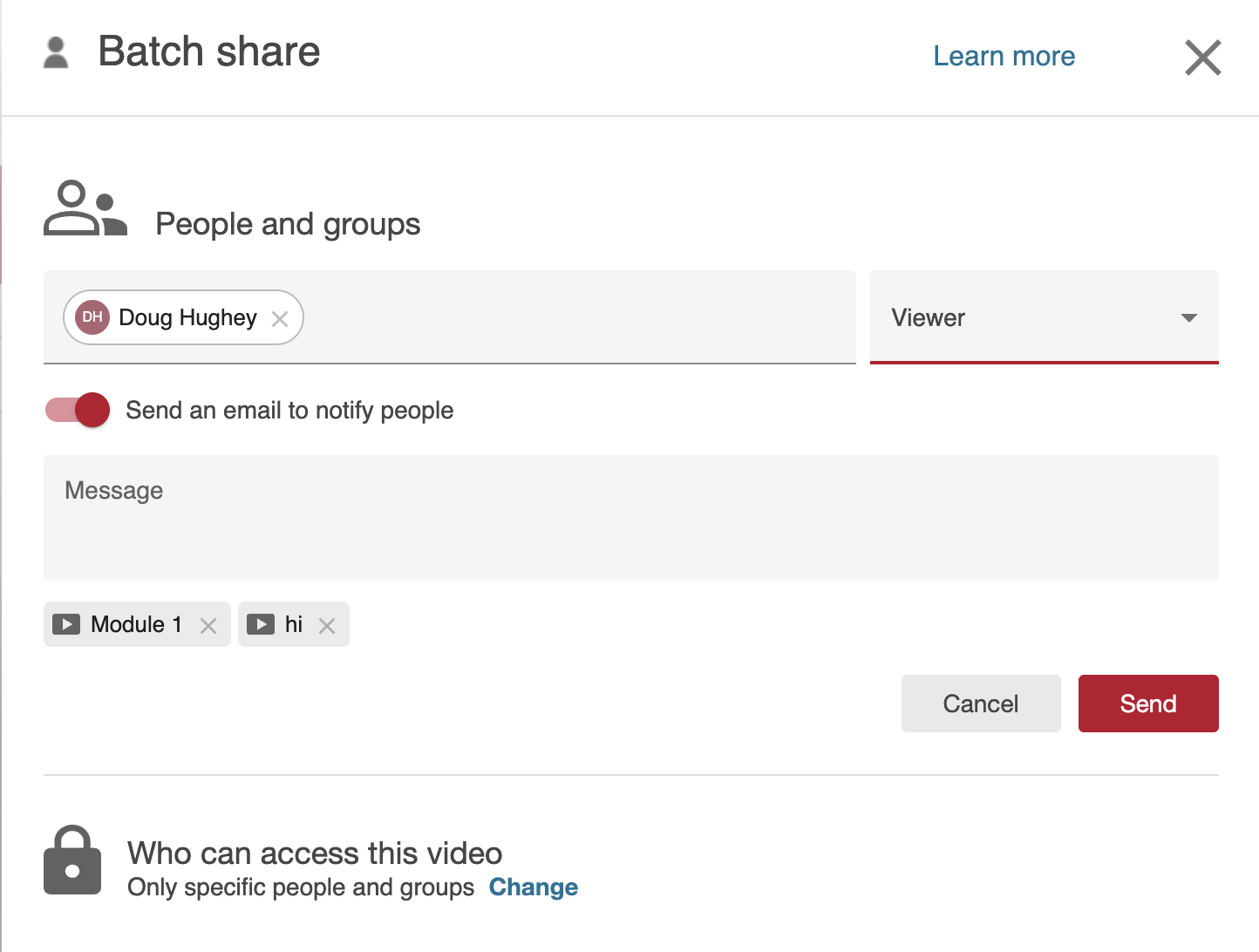Click the hi video play icon

(261, 624)
